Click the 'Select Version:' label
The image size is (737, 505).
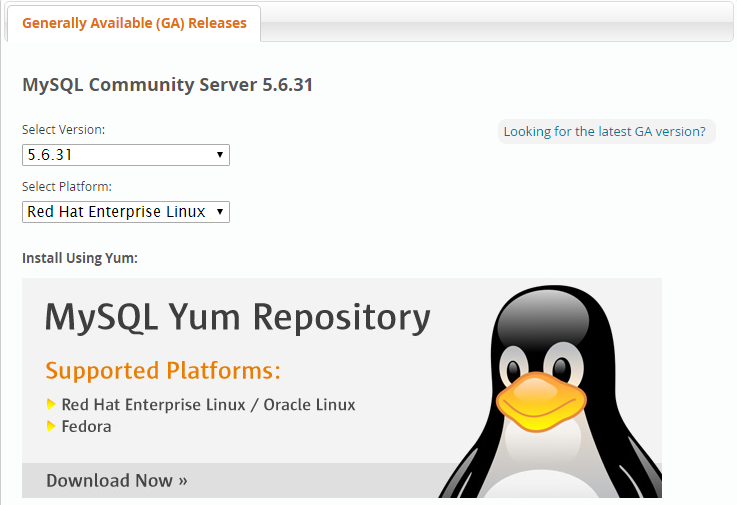click(x=63, y=130)
